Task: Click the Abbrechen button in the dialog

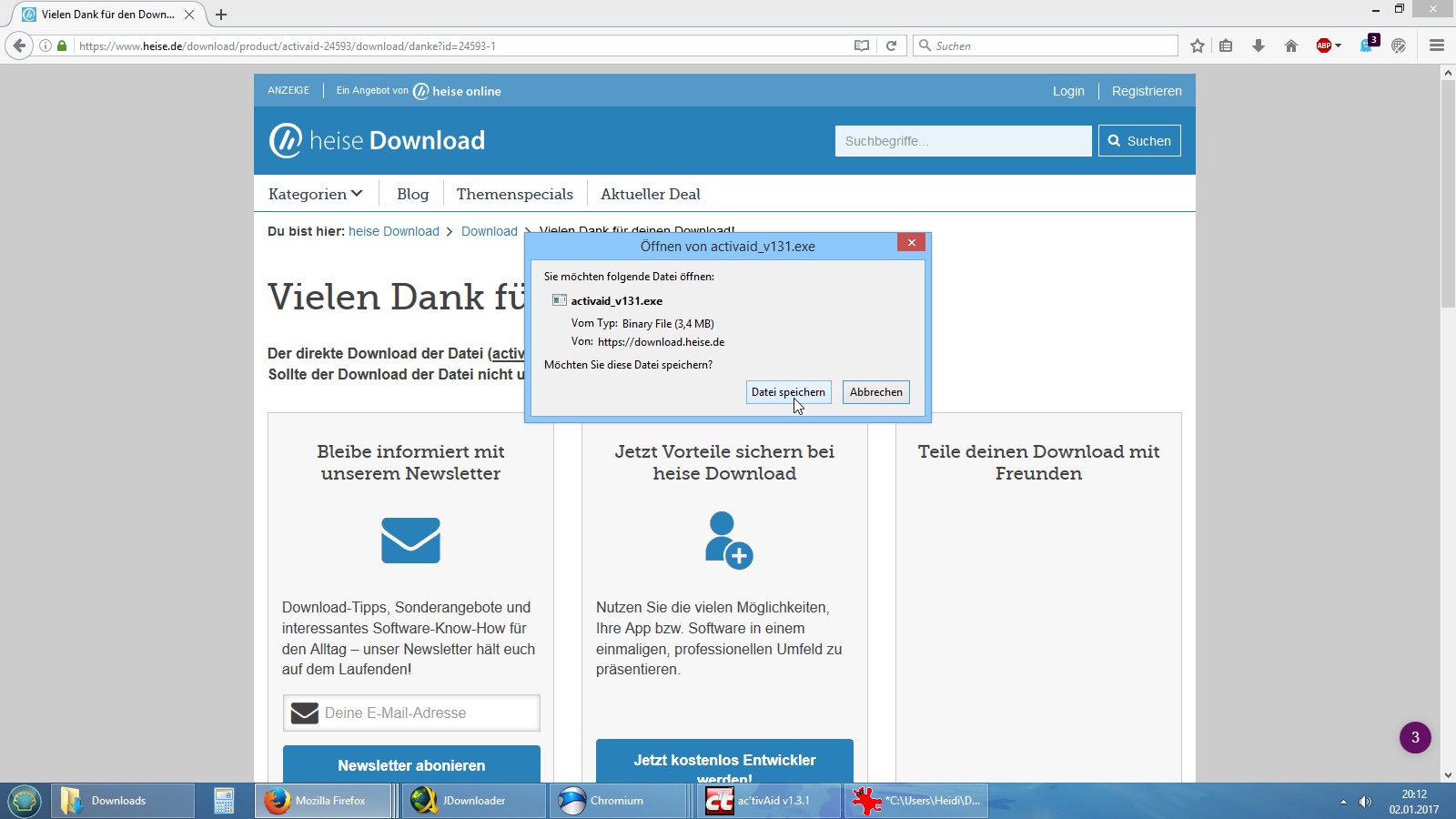Action: click(x=876, y=392)
